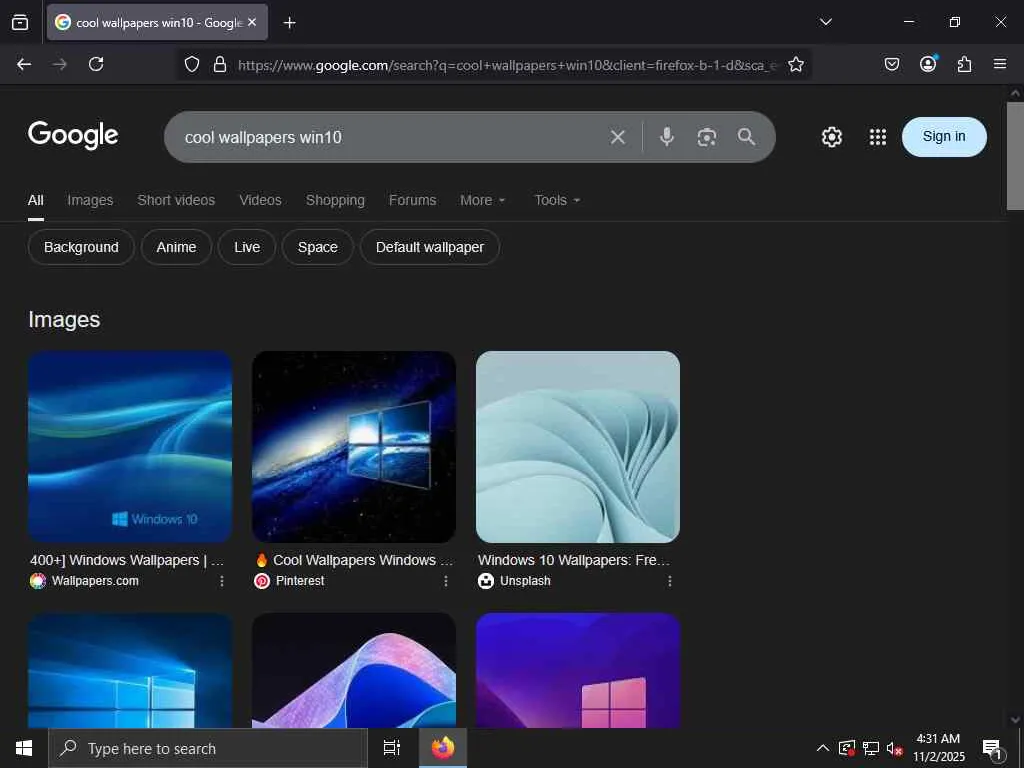Image resolution: width=1024 pixels, height=768 pixels.
Task: Open Windows 10 Wallpapers Unsplash link
Action: (x=574, y=560)
